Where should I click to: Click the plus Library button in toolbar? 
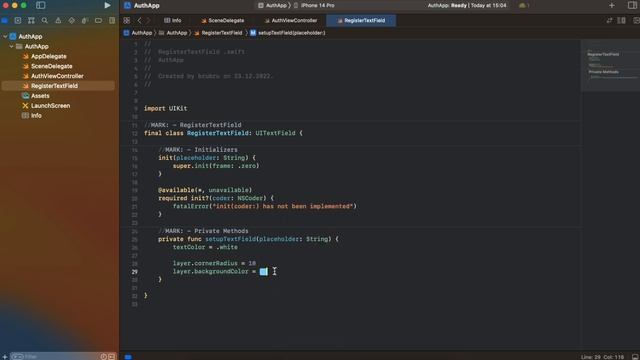click(x=611, y=5)
